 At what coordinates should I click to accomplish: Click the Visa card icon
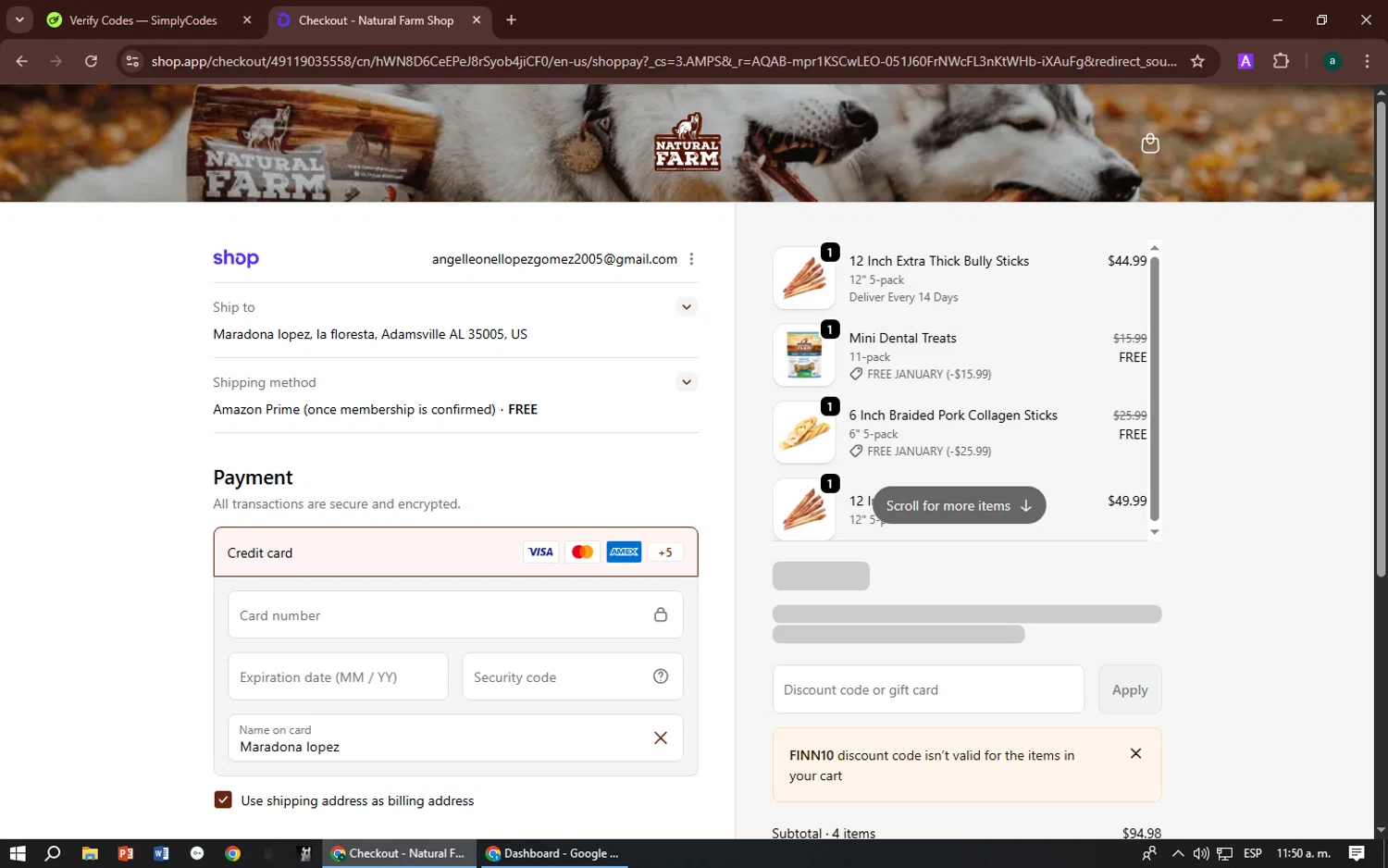(x=540, y=552)
